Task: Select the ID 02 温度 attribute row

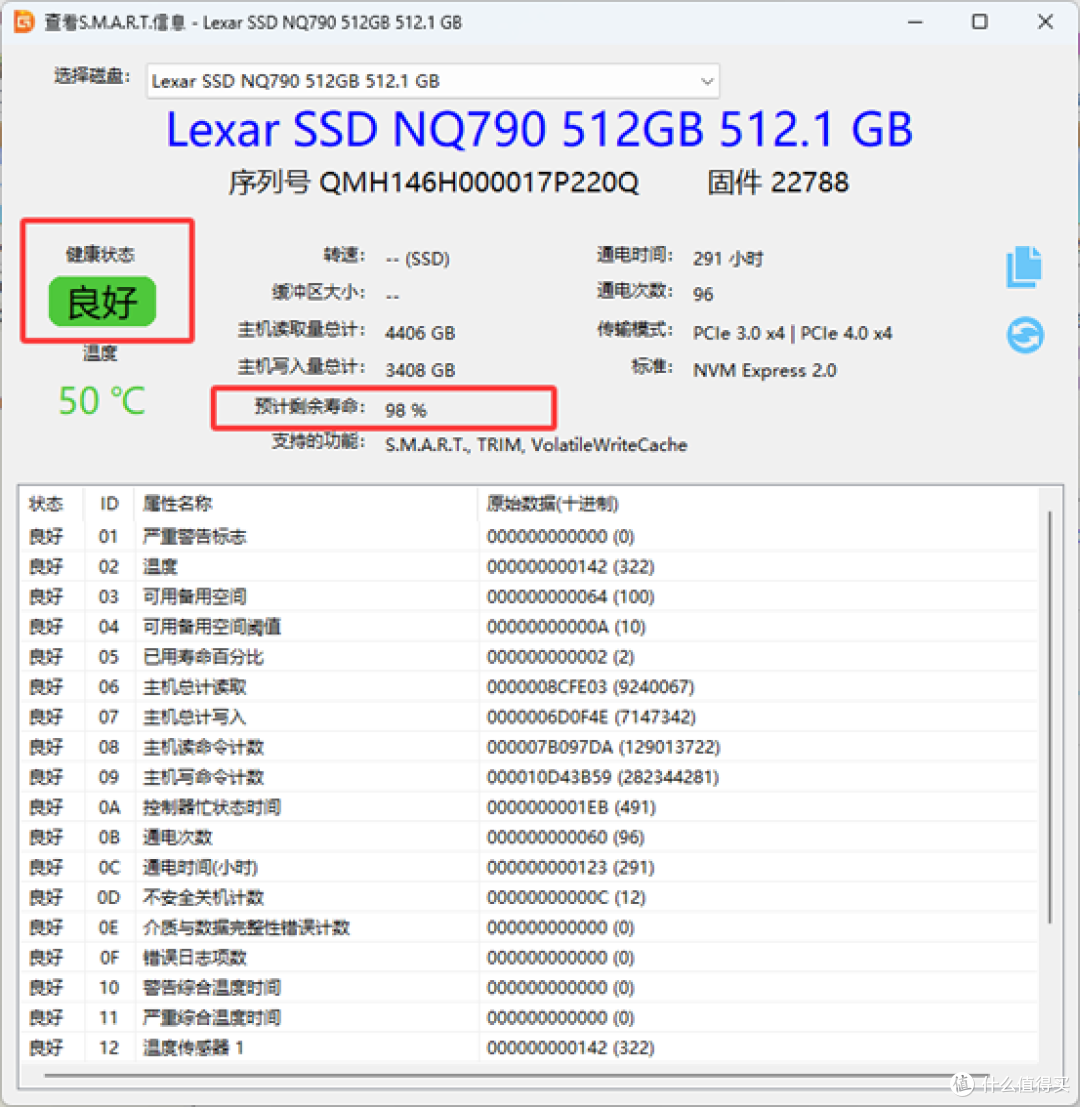Action: 529,567
